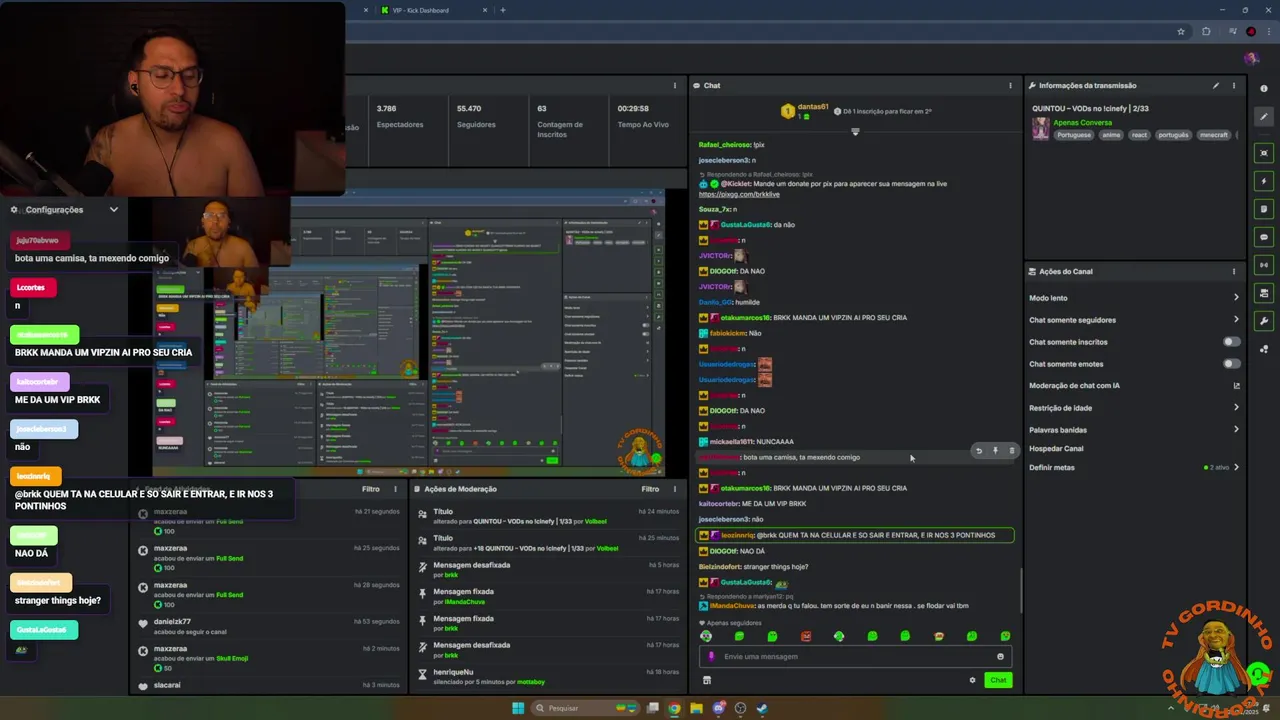Viewport: 1280px width, 720px height.
Task: Click username iMandaChuva in chat
Action: tap(733, 606)
